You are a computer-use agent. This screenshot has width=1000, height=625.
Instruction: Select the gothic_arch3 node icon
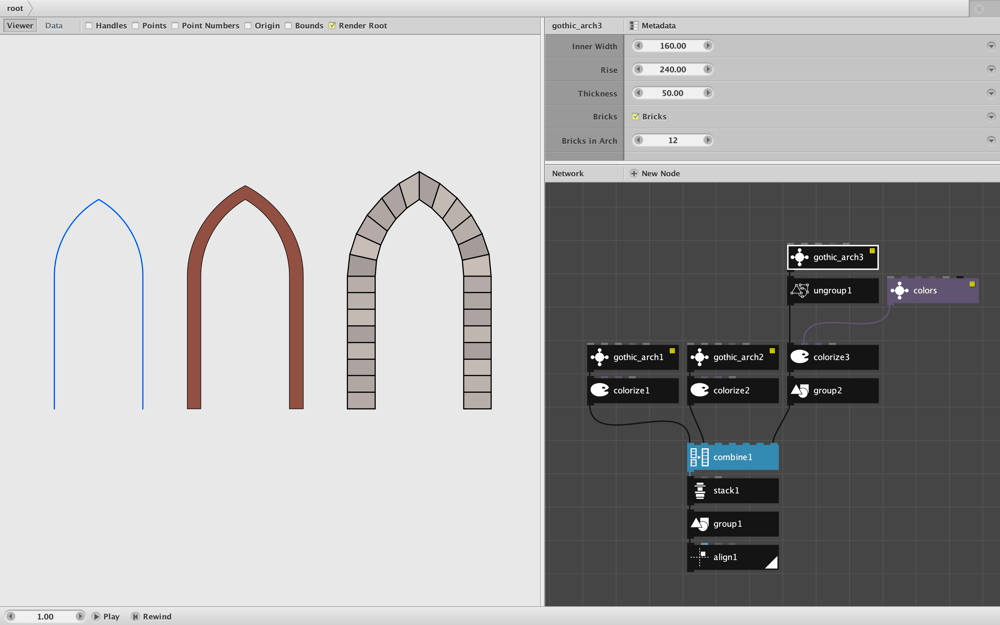(800, 257)
